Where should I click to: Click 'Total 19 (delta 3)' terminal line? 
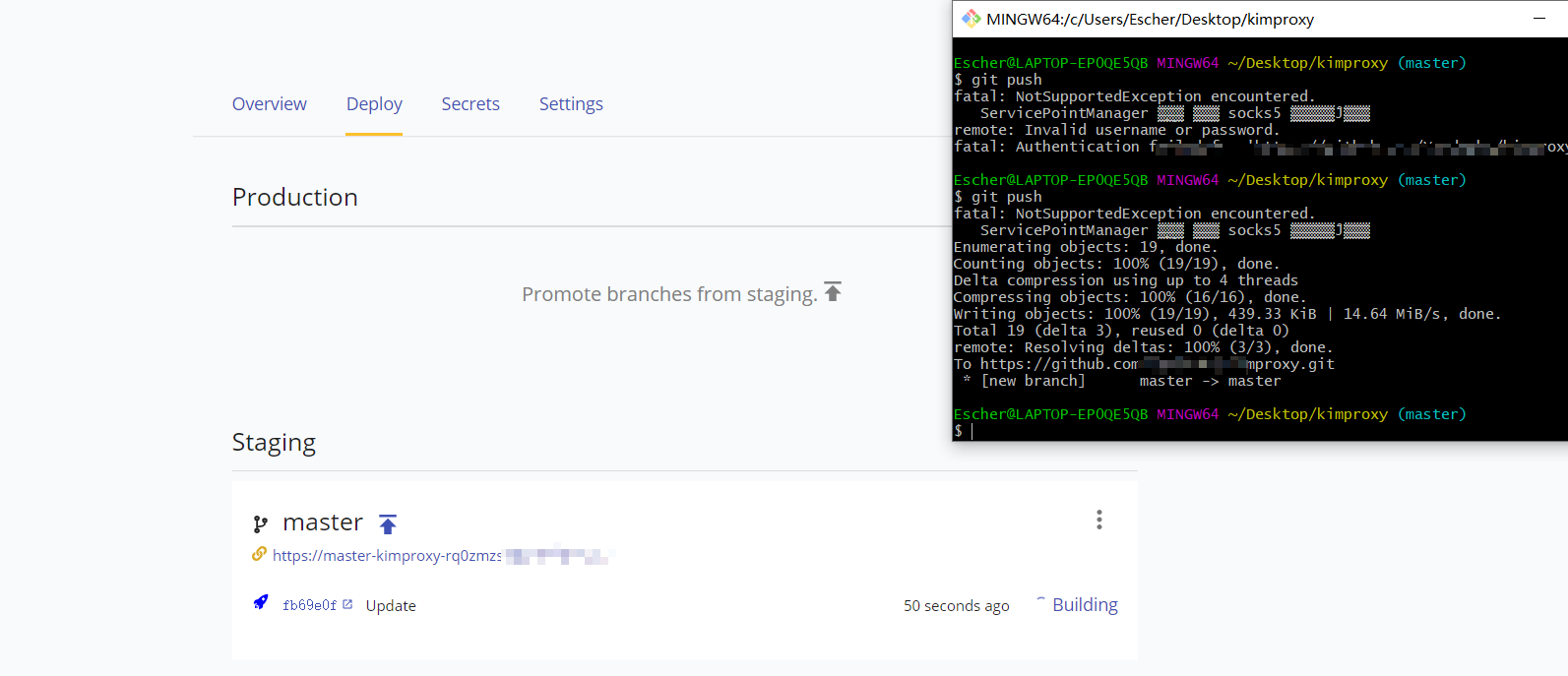pos(1120,331)
